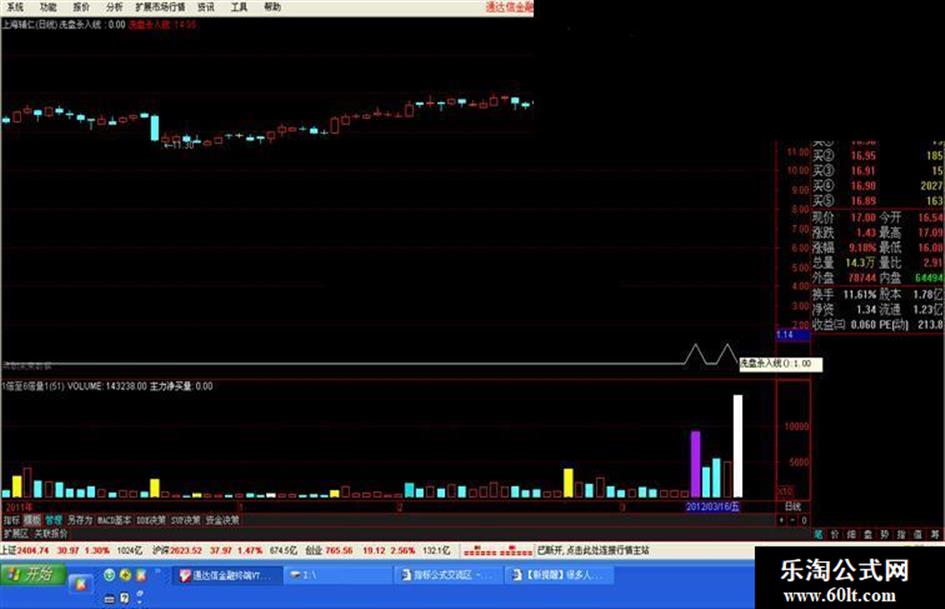Open the 扩展市场行情 menu

pos(160,7)
